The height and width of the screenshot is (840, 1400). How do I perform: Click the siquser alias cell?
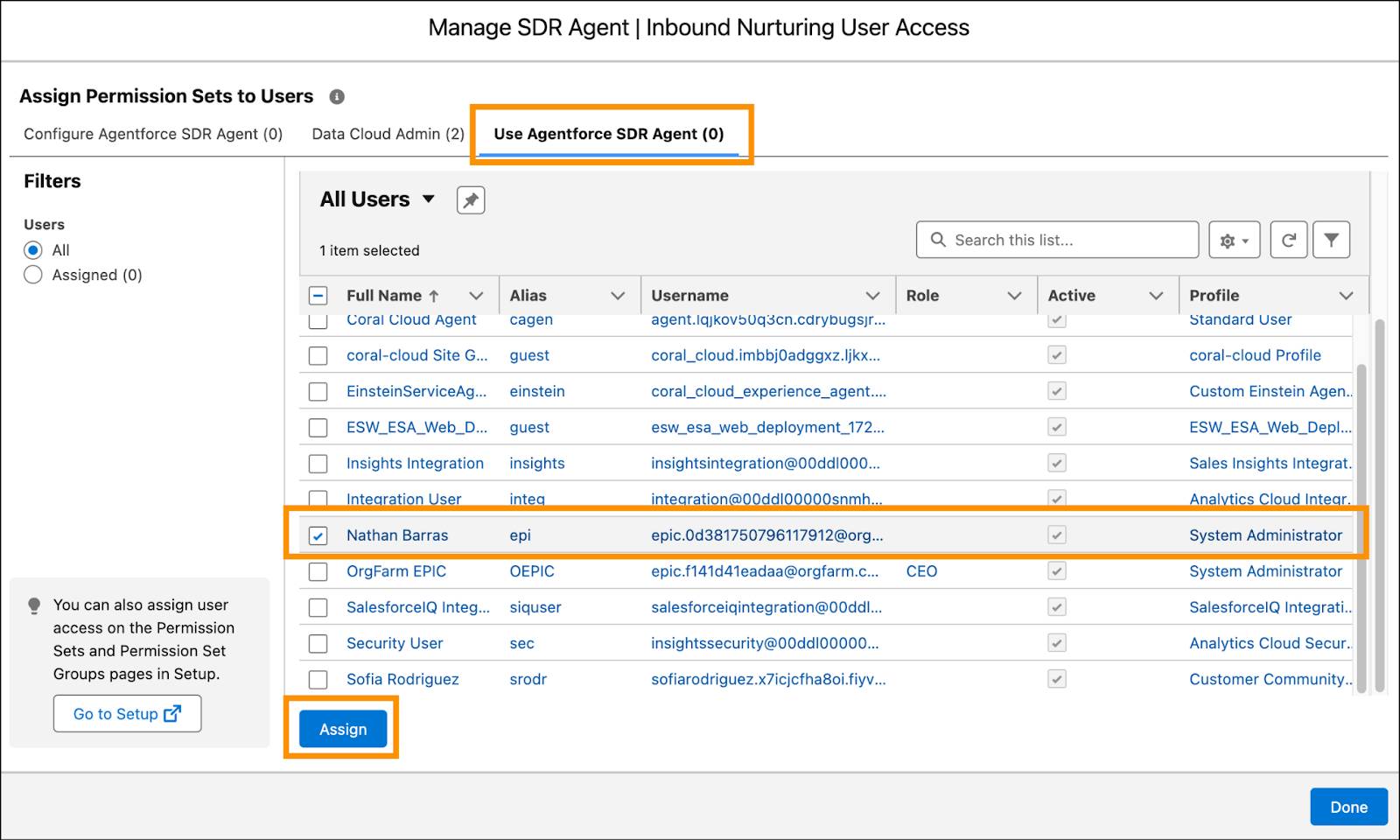click(535, 607)
